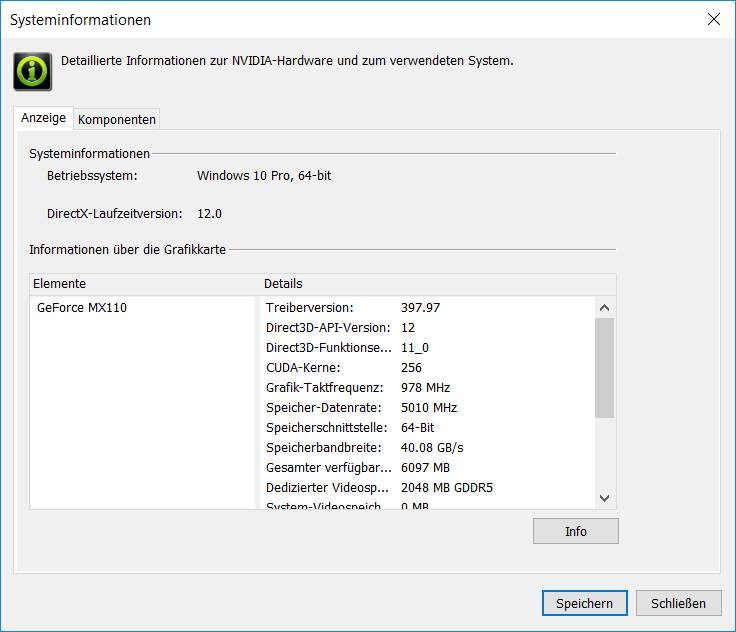Click the value 978 MHz

[x=425, y=388]
